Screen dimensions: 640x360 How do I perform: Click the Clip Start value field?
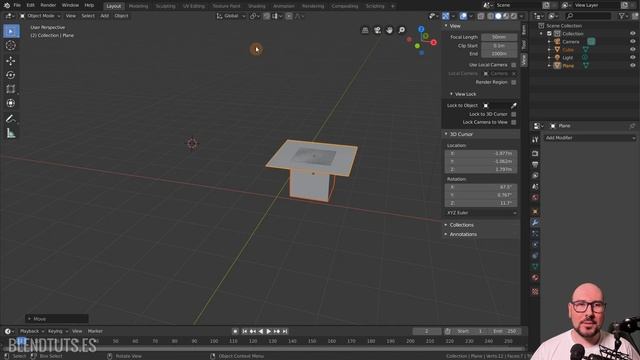(499, 46)
